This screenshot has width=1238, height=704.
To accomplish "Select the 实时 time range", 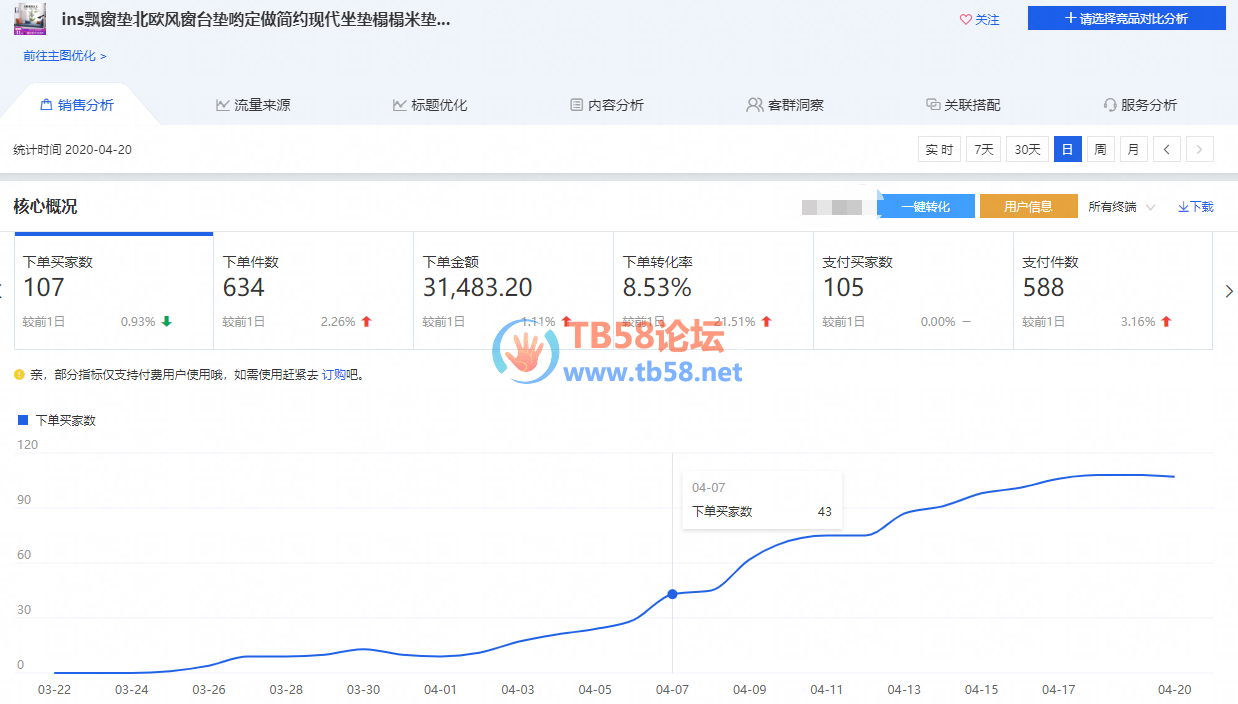I will [x=939, y=150].
